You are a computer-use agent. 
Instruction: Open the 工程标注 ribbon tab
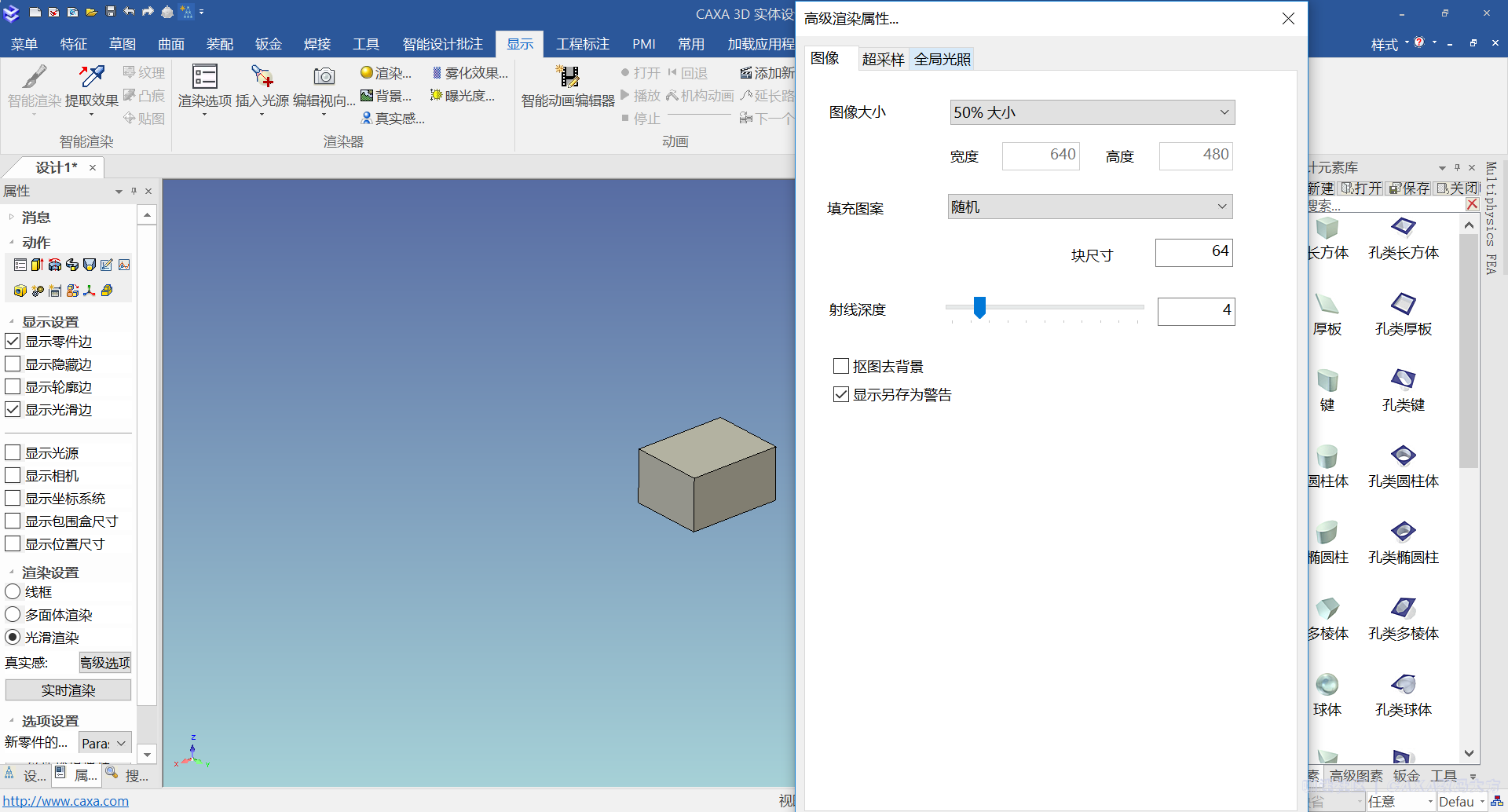click(583, 44)
